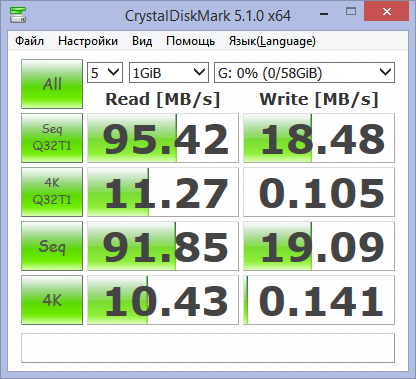Click the 10.43 4K read result
This screenshot has width=416, height=379.
coord(163,300)
